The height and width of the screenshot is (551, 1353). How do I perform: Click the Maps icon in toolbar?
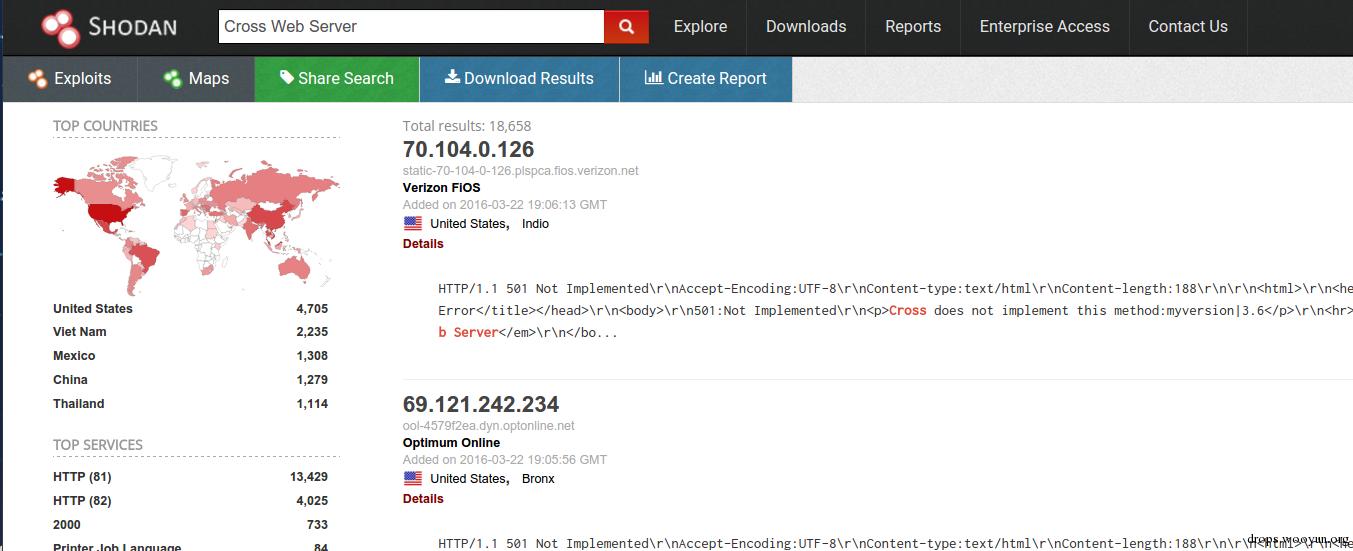(x=172, y=78)
